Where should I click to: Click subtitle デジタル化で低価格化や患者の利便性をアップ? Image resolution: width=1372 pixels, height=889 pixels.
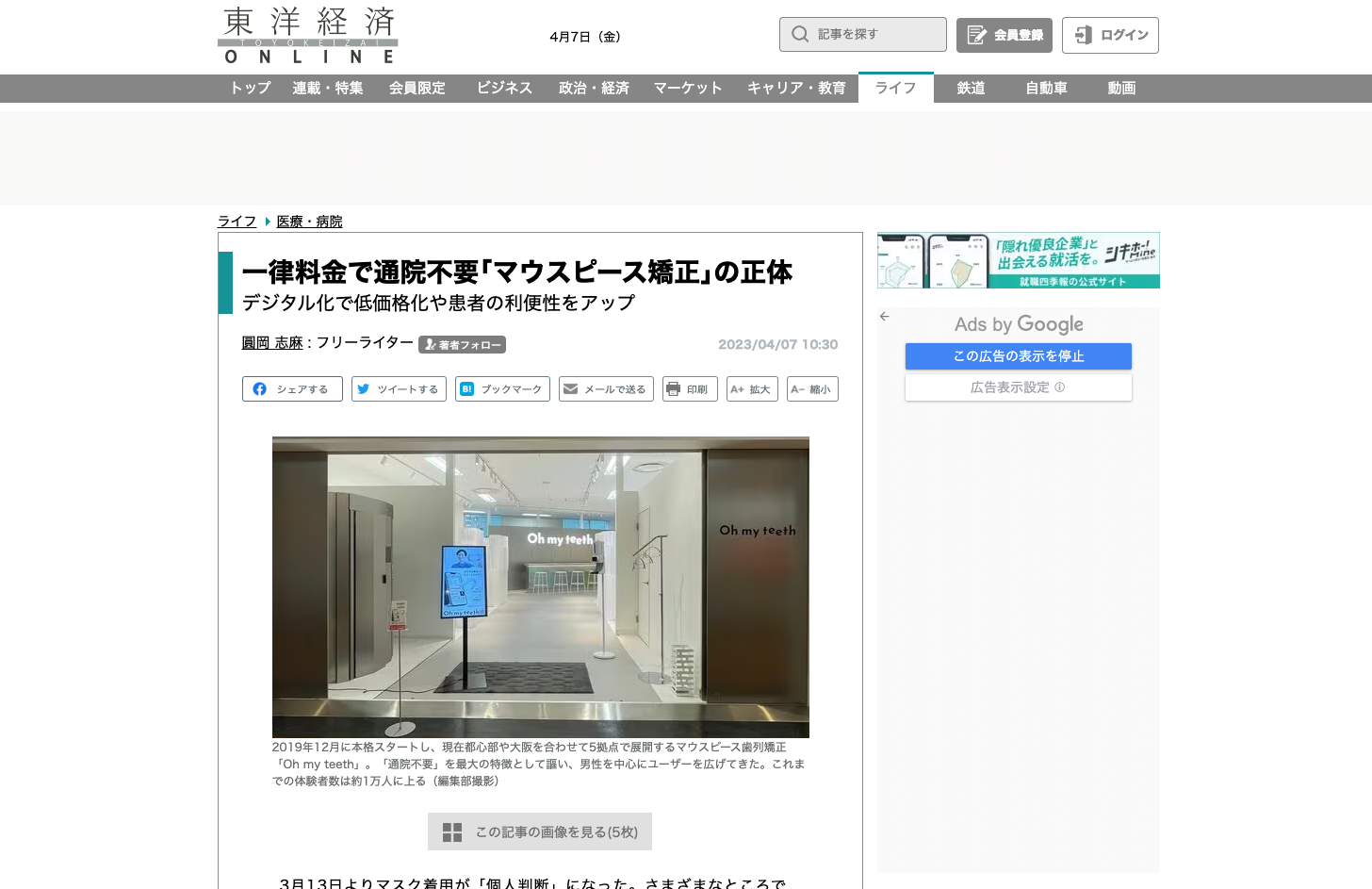[x=439, y=303]
